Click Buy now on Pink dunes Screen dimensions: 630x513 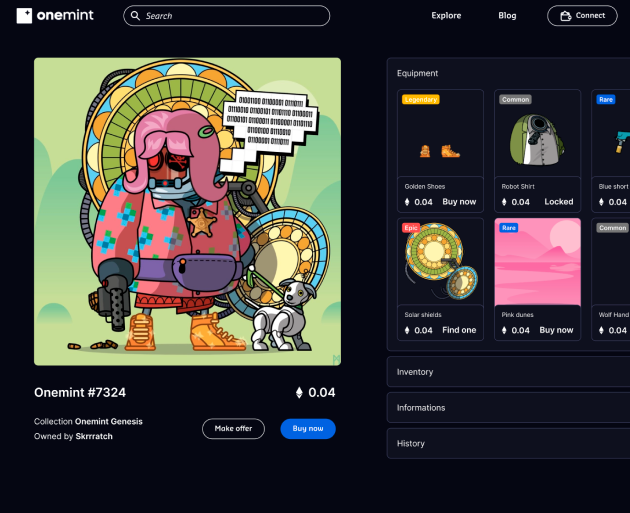point(556,330)
